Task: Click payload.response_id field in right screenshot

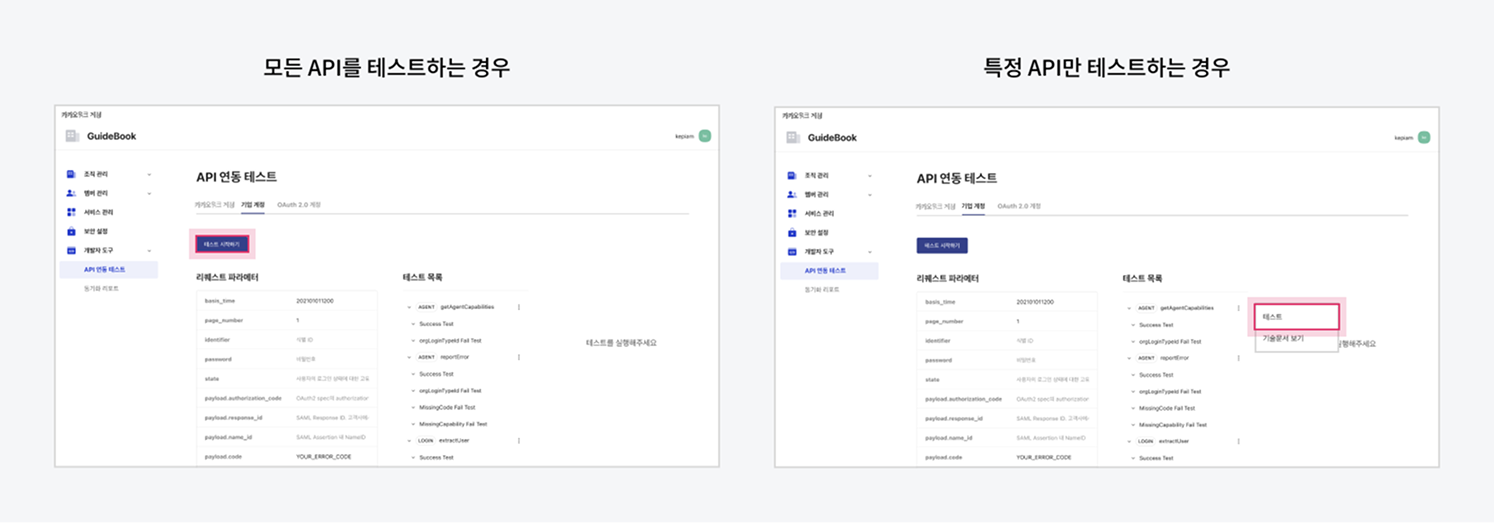Action: (1055, 418)
